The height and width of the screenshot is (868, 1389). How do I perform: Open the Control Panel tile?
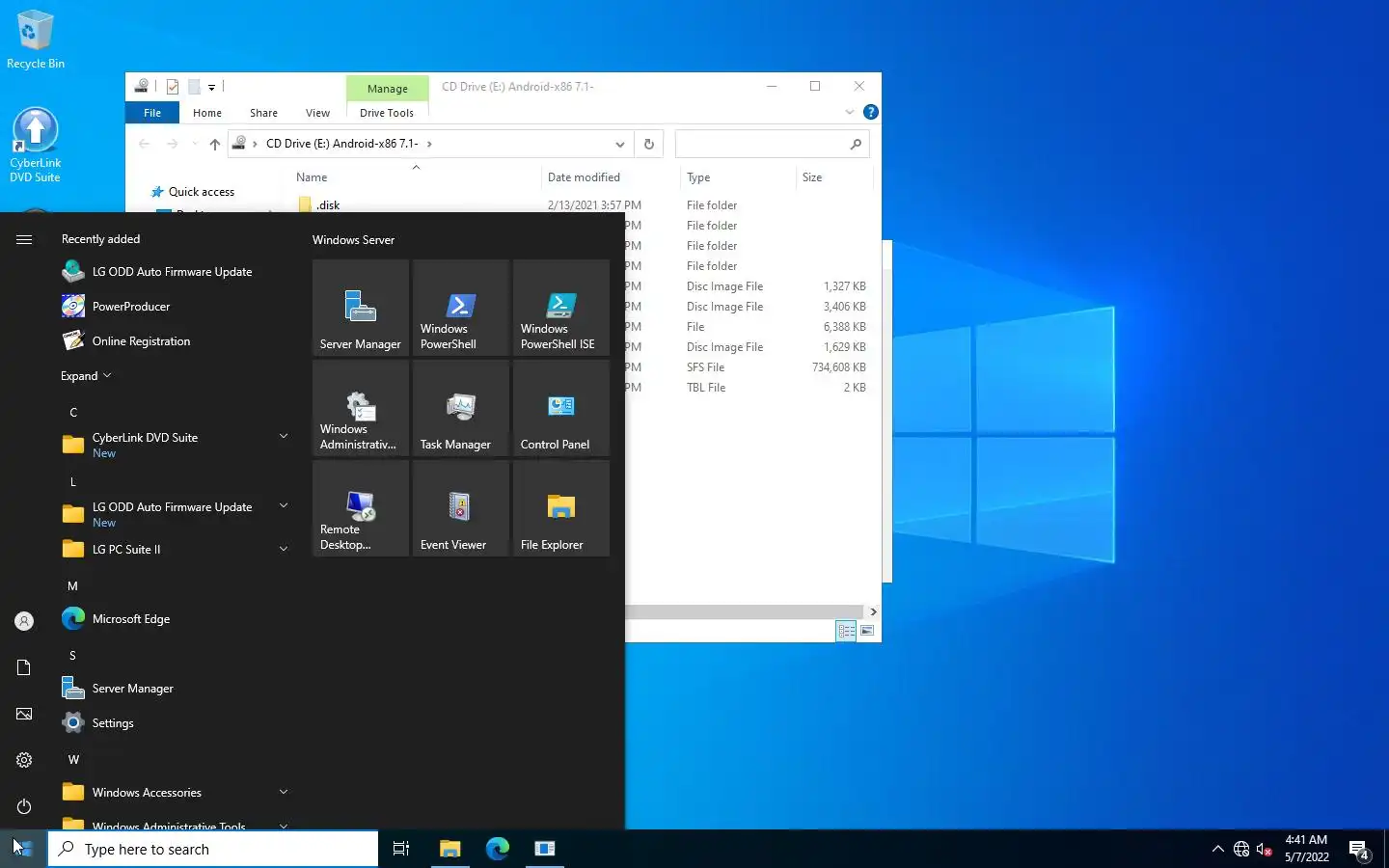click(561, 408)
